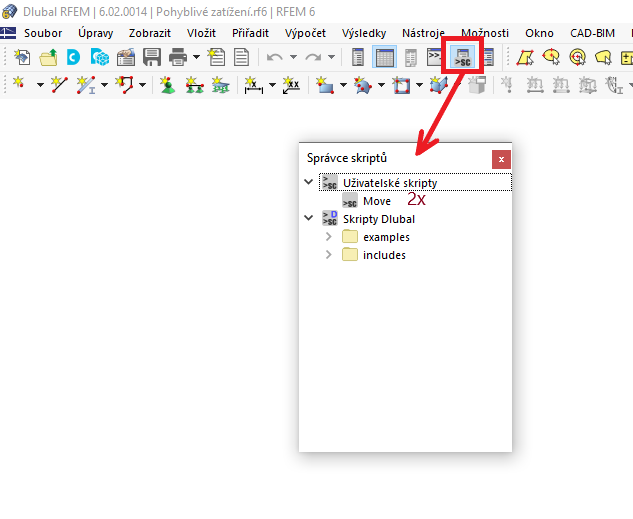633x519 pixels.
Task: Click the Print icon
Action: pos(178,57)
